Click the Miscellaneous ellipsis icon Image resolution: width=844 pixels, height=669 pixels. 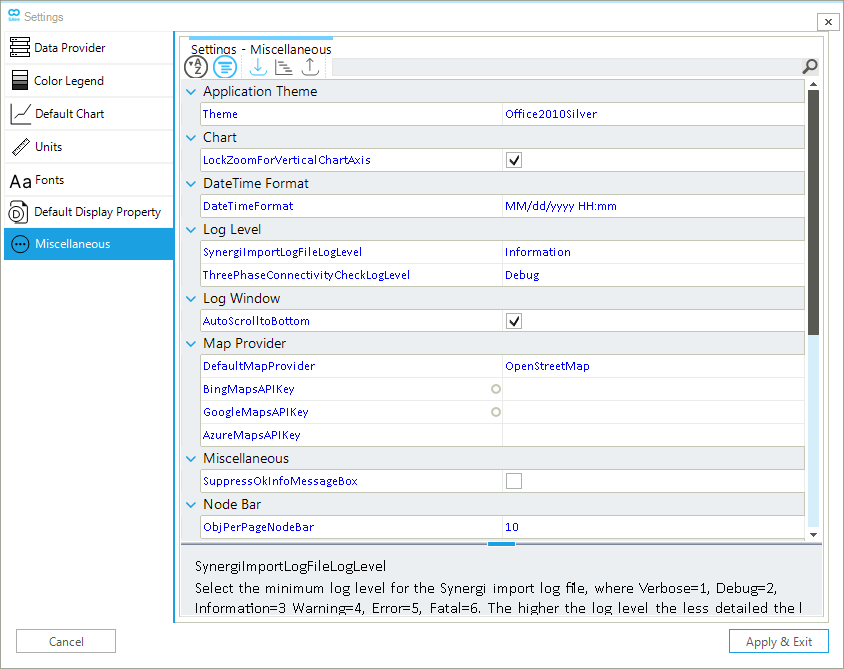tap(20, 244)
